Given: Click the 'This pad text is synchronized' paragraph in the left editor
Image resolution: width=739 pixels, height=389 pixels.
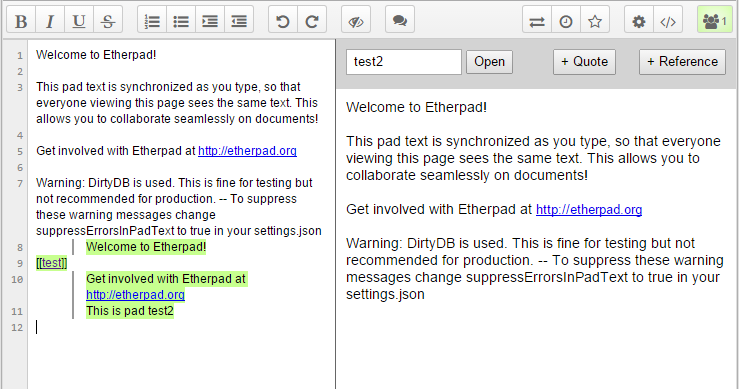Looking at the screenshot, I should pyautogui.click(x=177, y=103).
